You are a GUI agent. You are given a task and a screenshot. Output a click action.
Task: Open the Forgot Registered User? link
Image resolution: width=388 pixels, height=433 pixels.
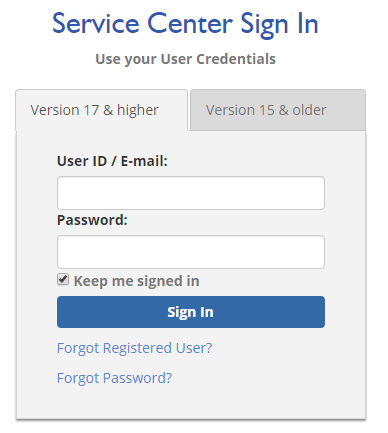(x=134, y=348)
